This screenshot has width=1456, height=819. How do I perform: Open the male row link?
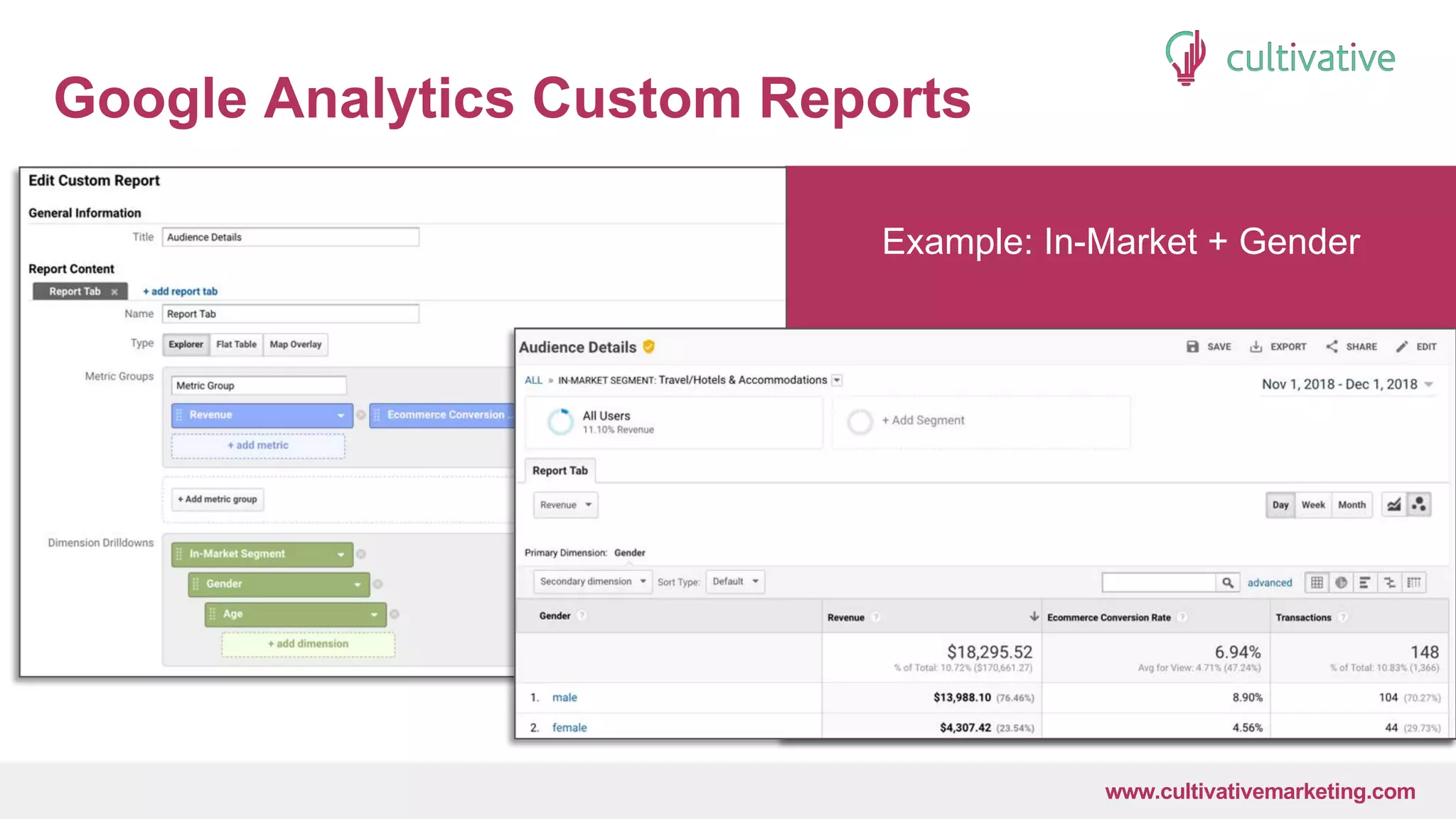pos(564,697)
